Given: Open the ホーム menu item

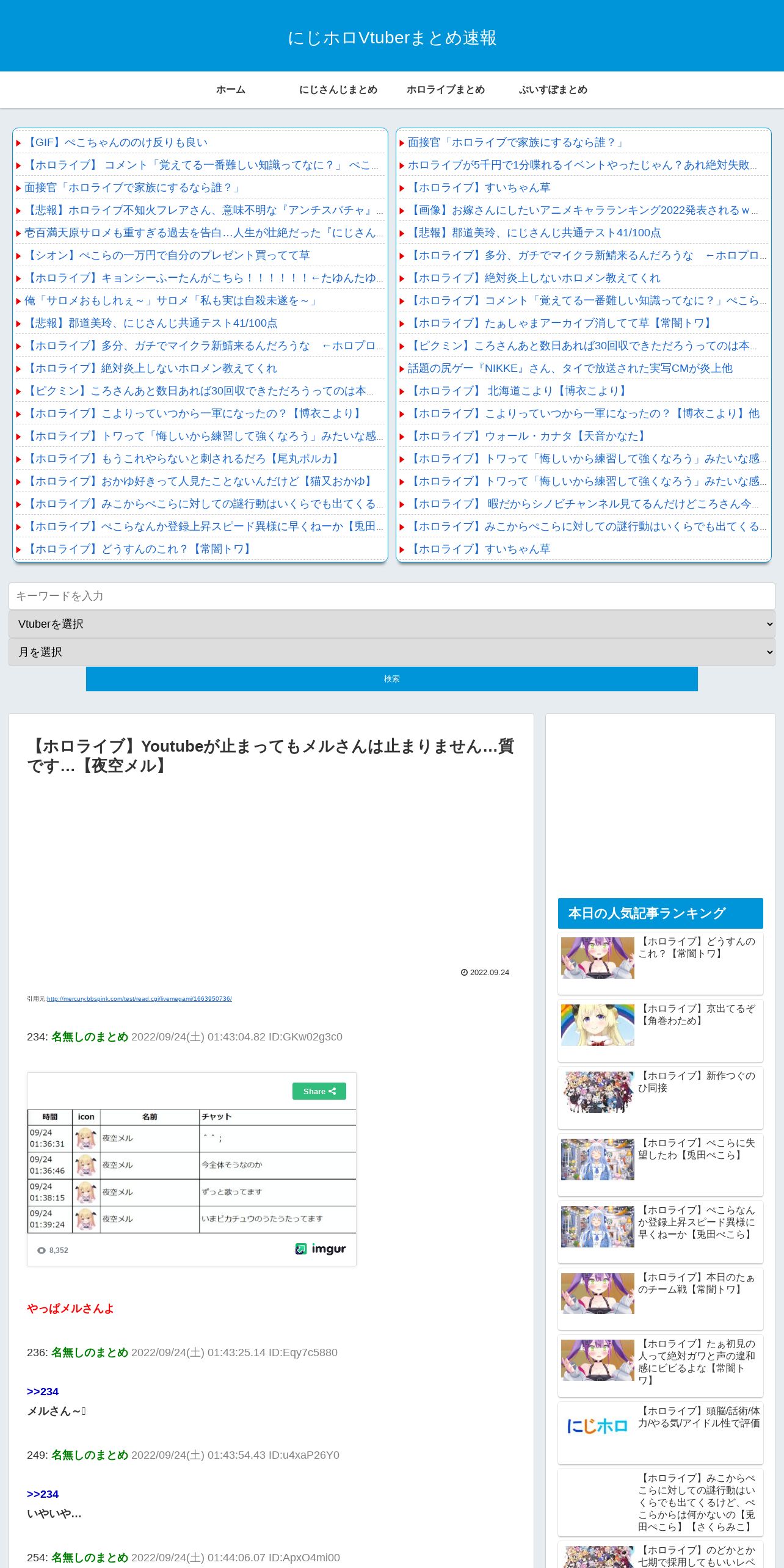Looking at the screenshot, I should coord(230,90).
